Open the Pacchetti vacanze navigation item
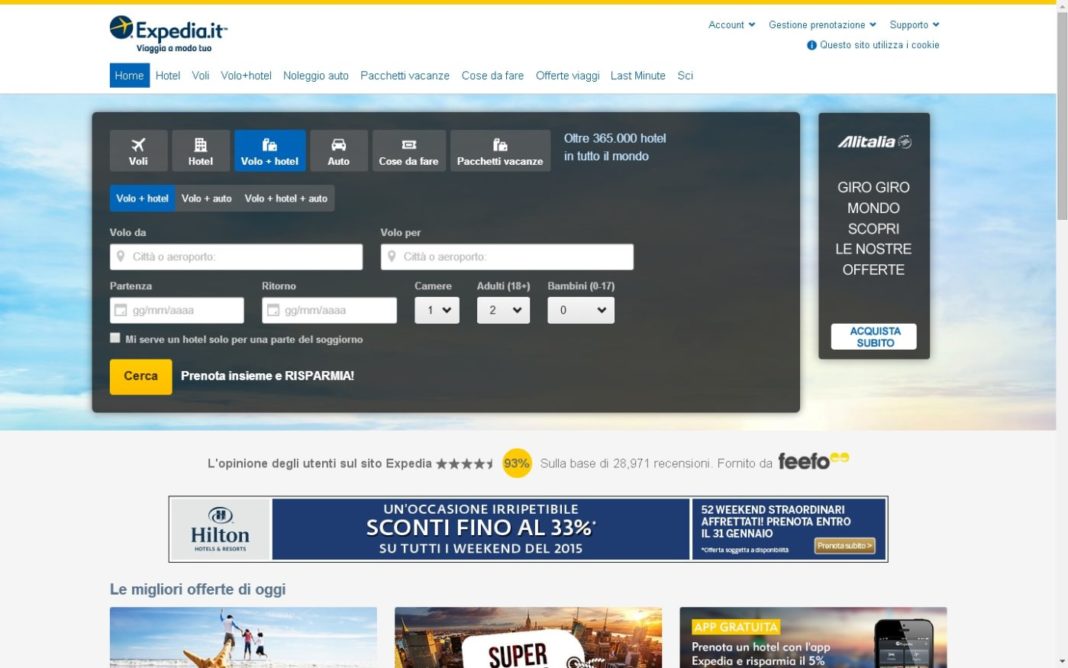This screenshot has width=1068, height=668. point(405,76)
